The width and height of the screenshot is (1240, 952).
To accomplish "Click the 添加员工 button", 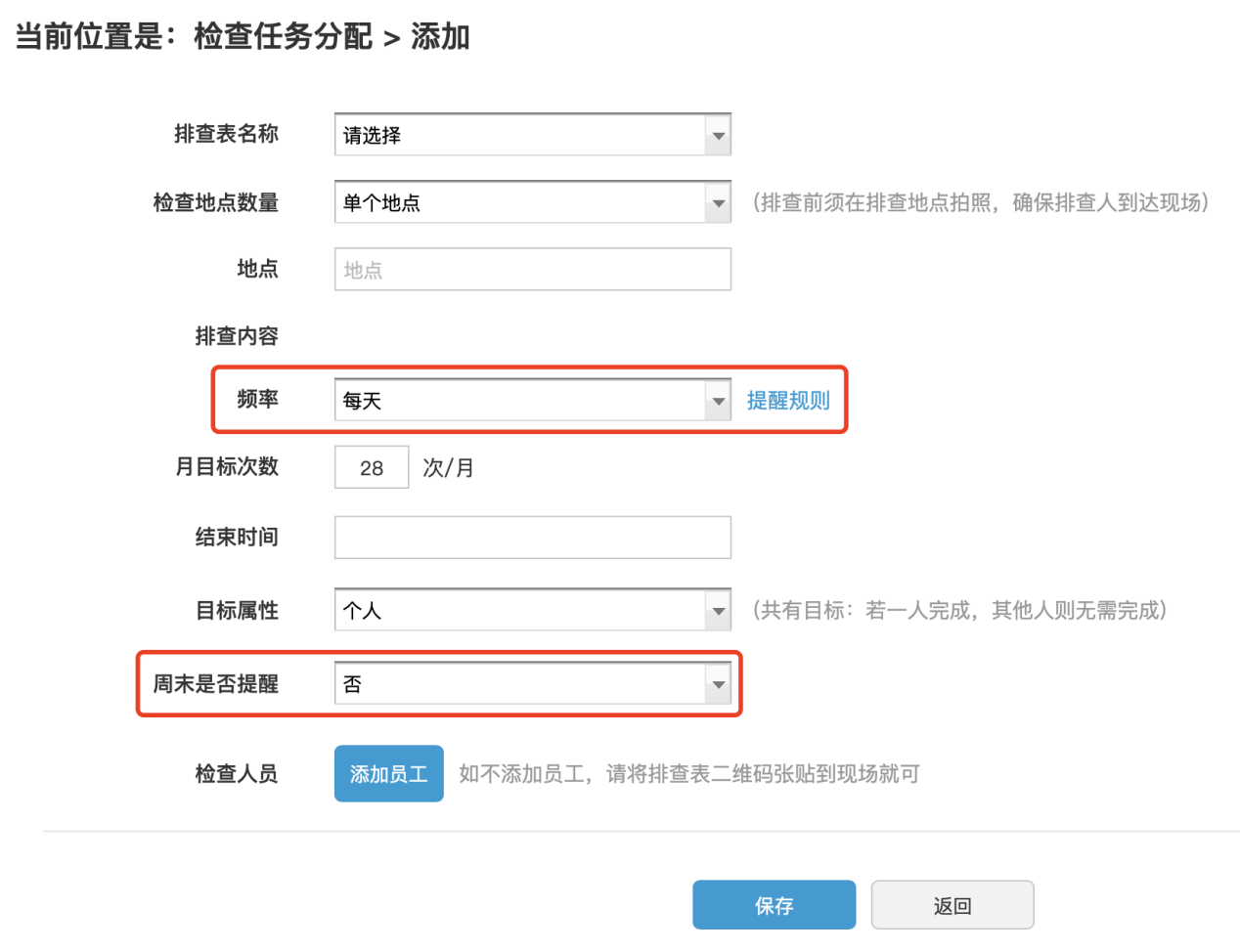I will coord(389,774).
